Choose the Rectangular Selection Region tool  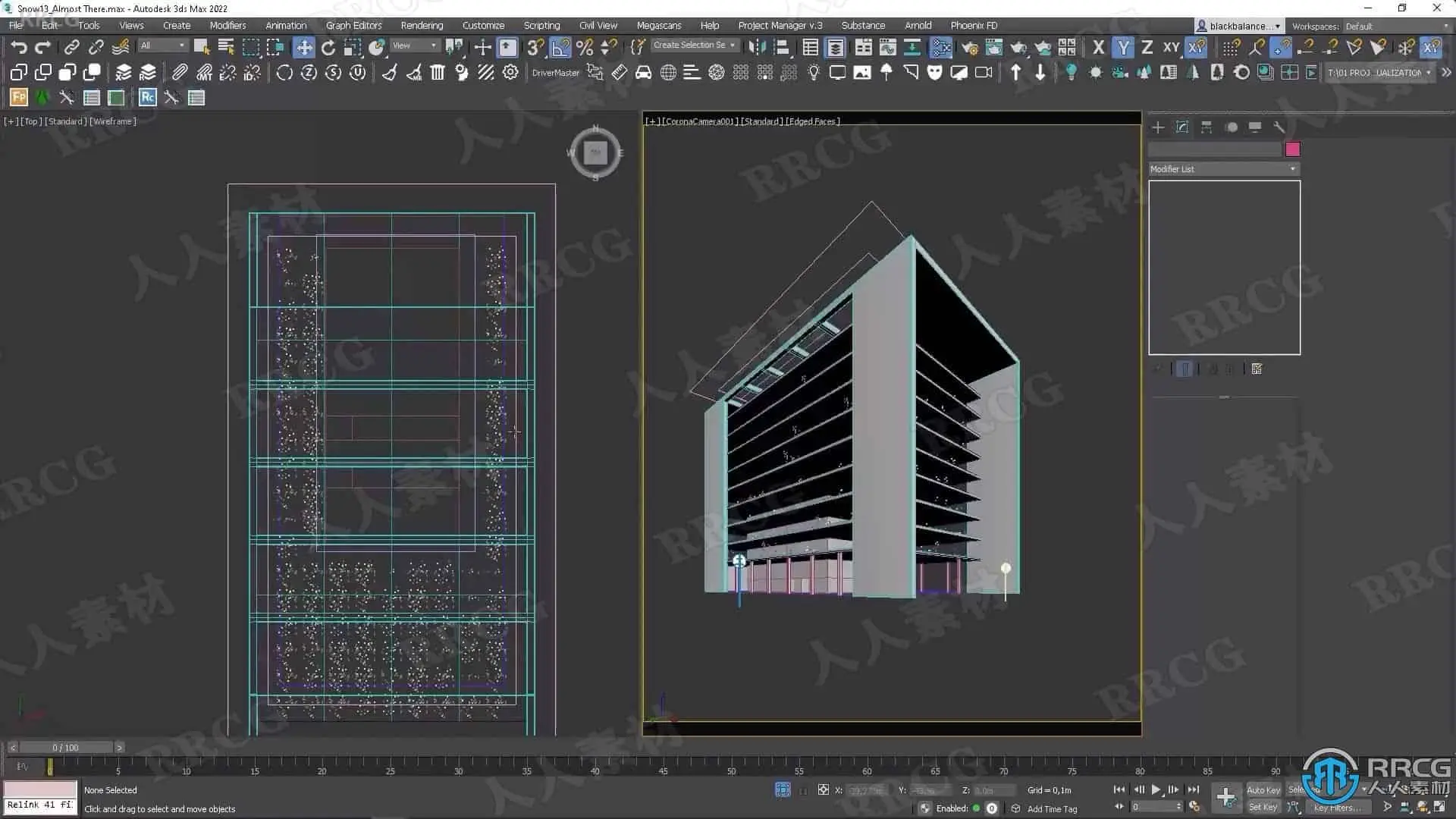(250, 48)
